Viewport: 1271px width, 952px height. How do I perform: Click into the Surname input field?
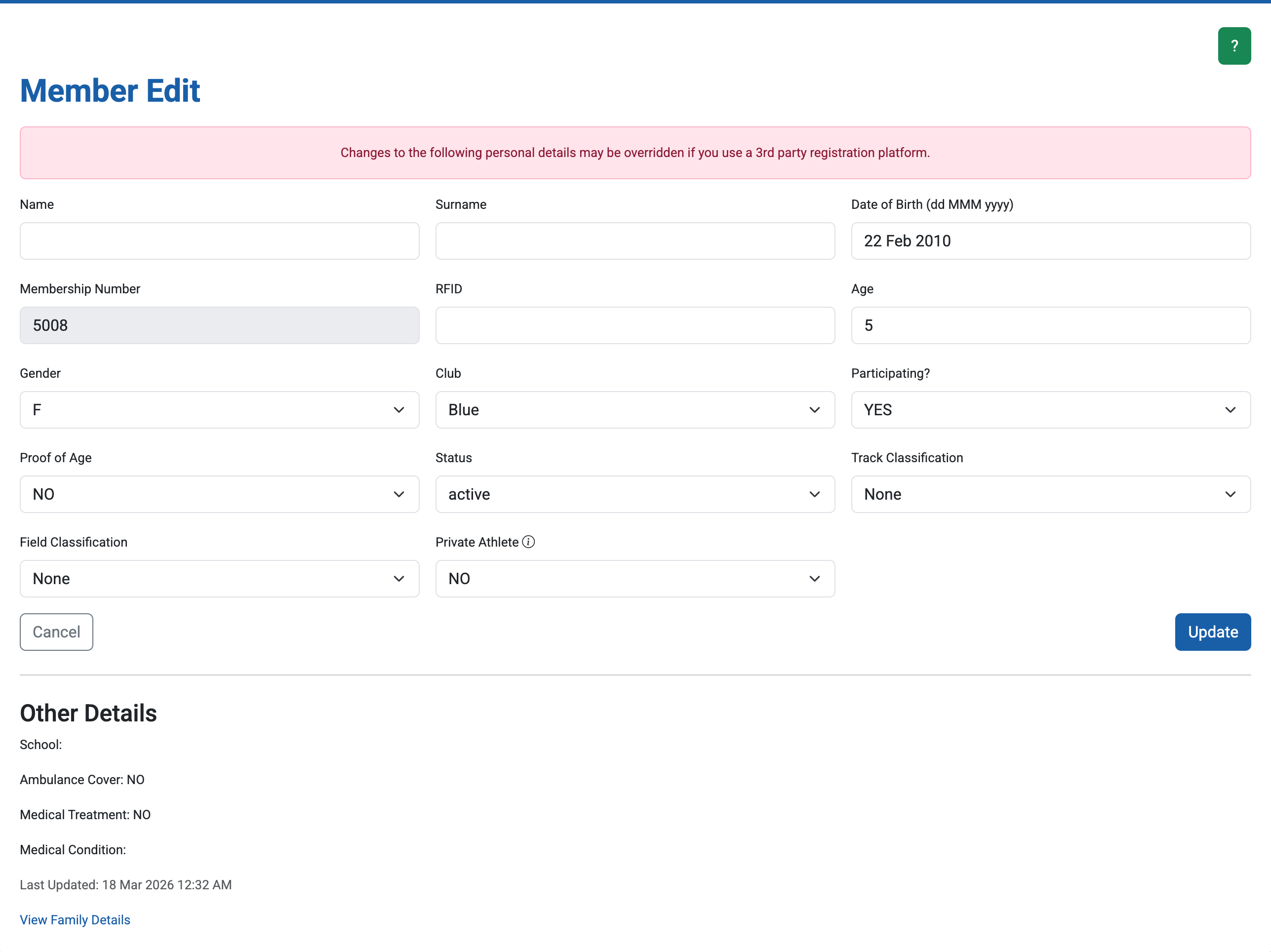click(635, 241)
